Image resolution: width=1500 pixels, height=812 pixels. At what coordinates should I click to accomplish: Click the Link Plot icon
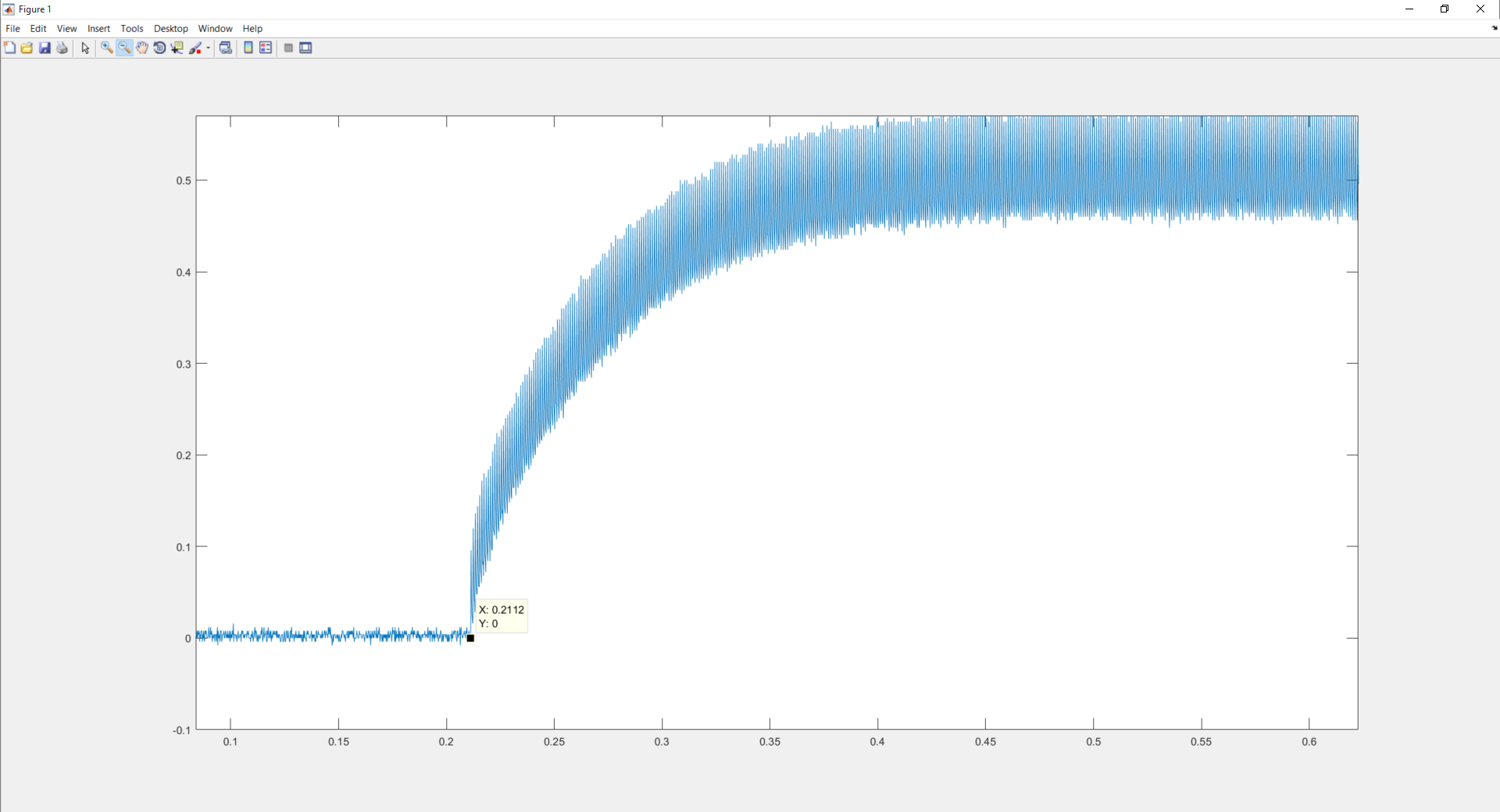coord(226,48)
